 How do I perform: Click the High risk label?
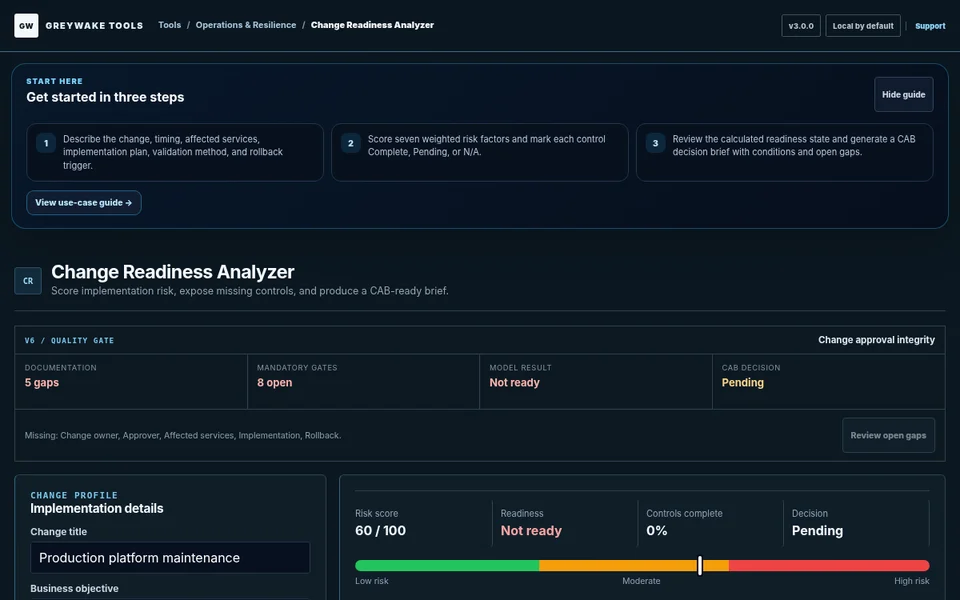(x=912, y=581)
